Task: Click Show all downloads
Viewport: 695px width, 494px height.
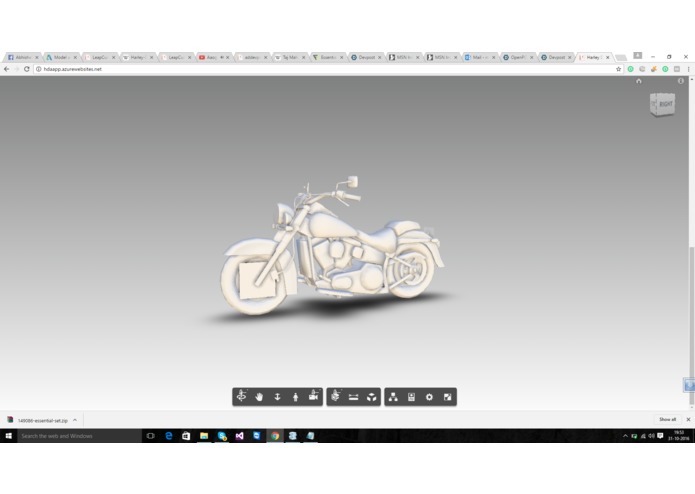Action: (x=667, y=420)
